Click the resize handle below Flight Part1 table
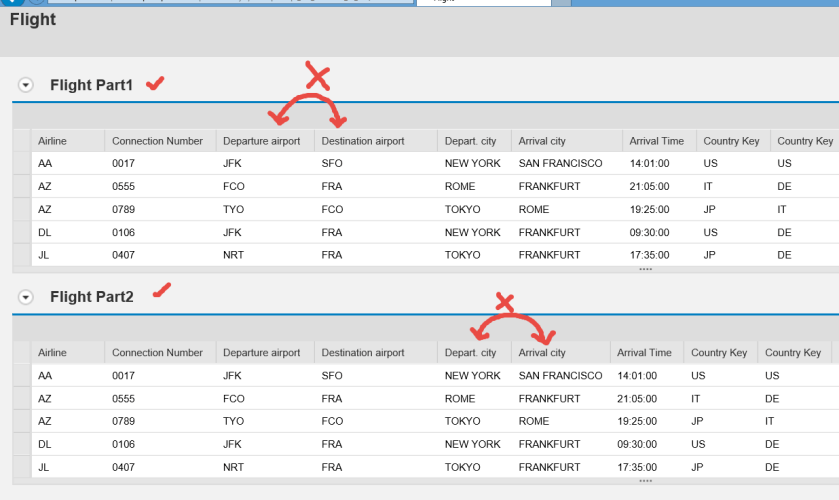 (645, 269)
